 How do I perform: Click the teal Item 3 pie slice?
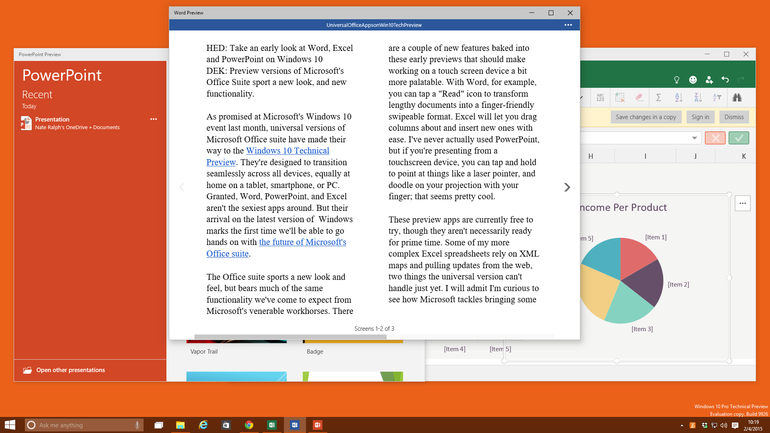(629, 304)
